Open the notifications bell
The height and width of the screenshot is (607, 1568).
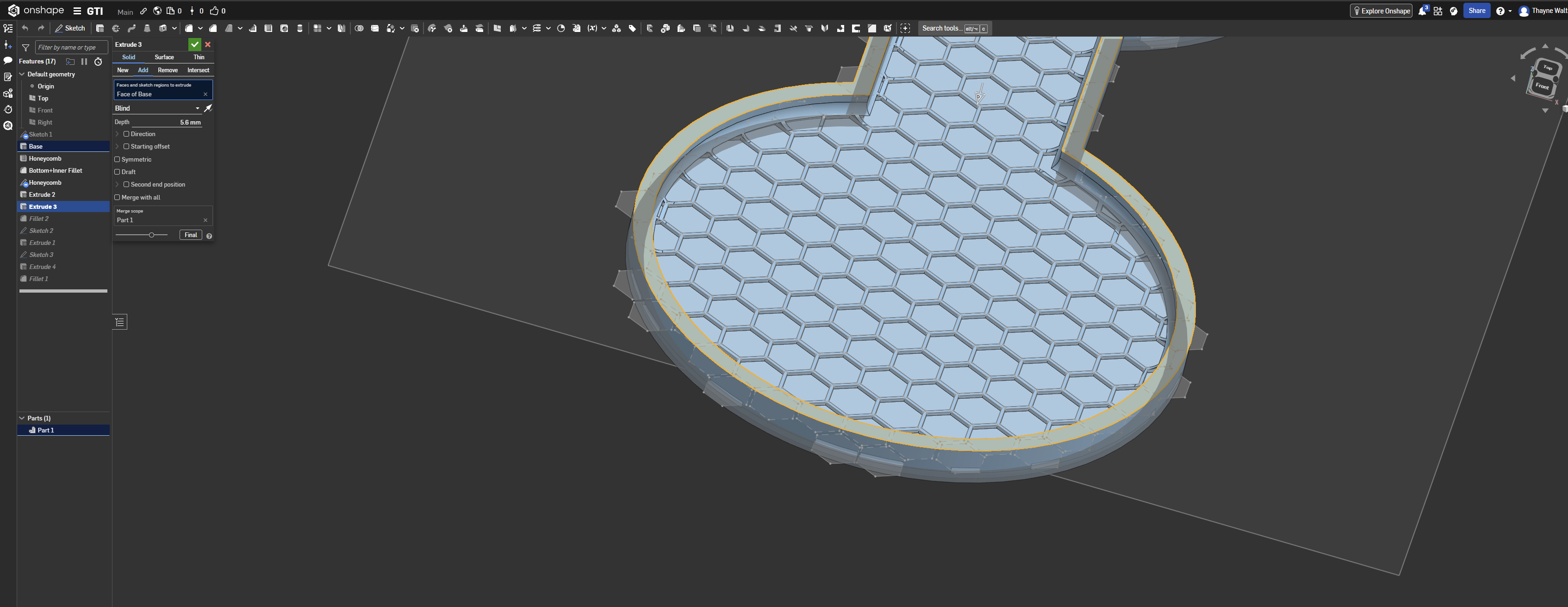(1422, 11)
